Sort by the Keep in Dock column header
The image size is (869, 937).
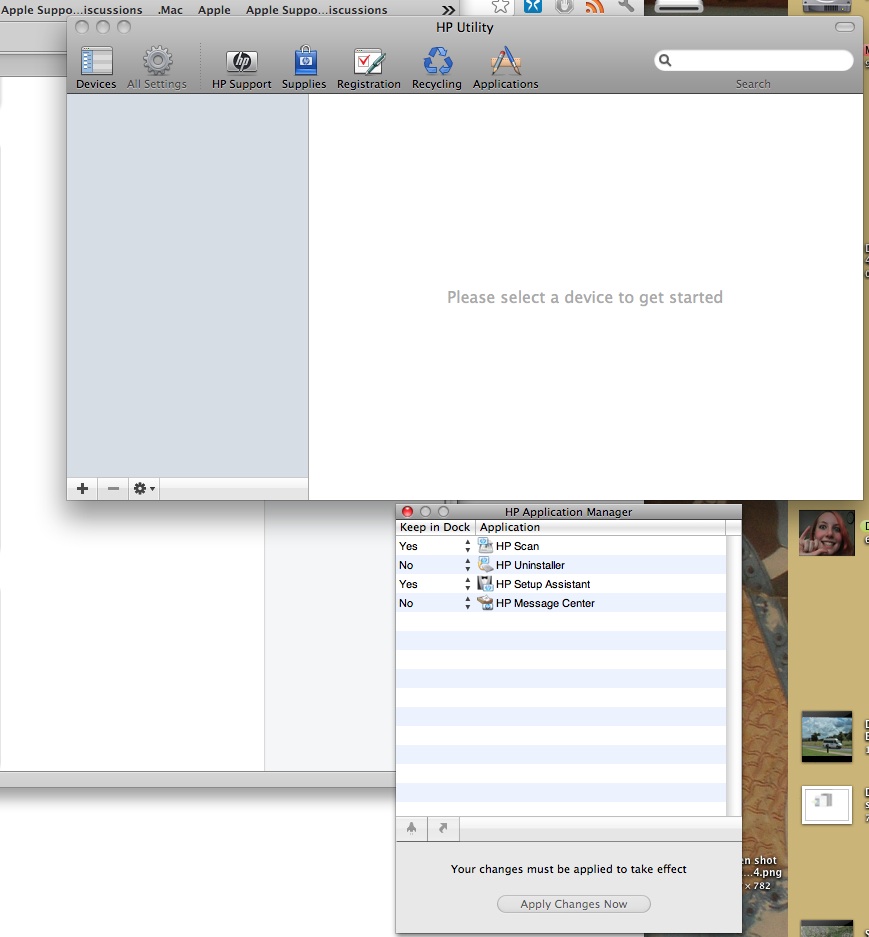(435, 527)
